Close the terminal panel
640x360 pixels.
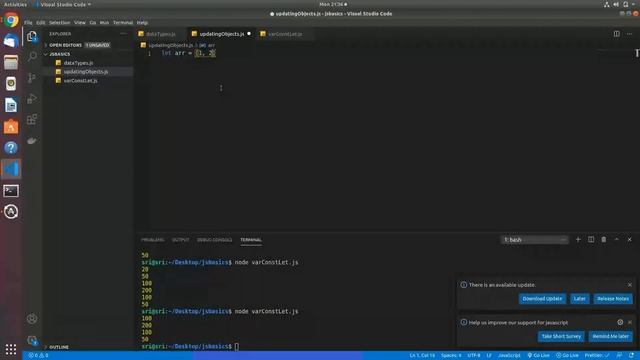[x=629, y=240]
